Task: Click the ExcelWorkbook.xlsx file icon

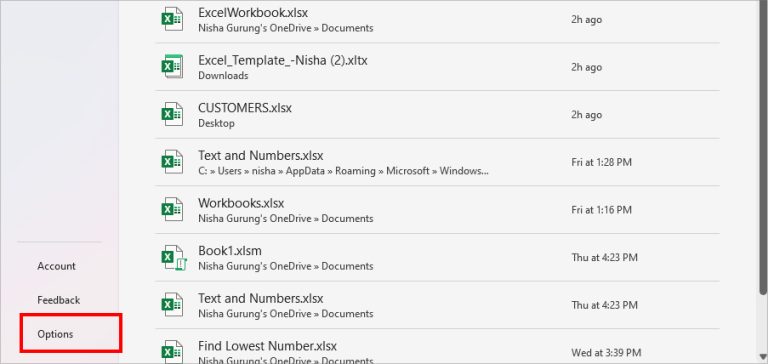Action: tap(172, 19)
